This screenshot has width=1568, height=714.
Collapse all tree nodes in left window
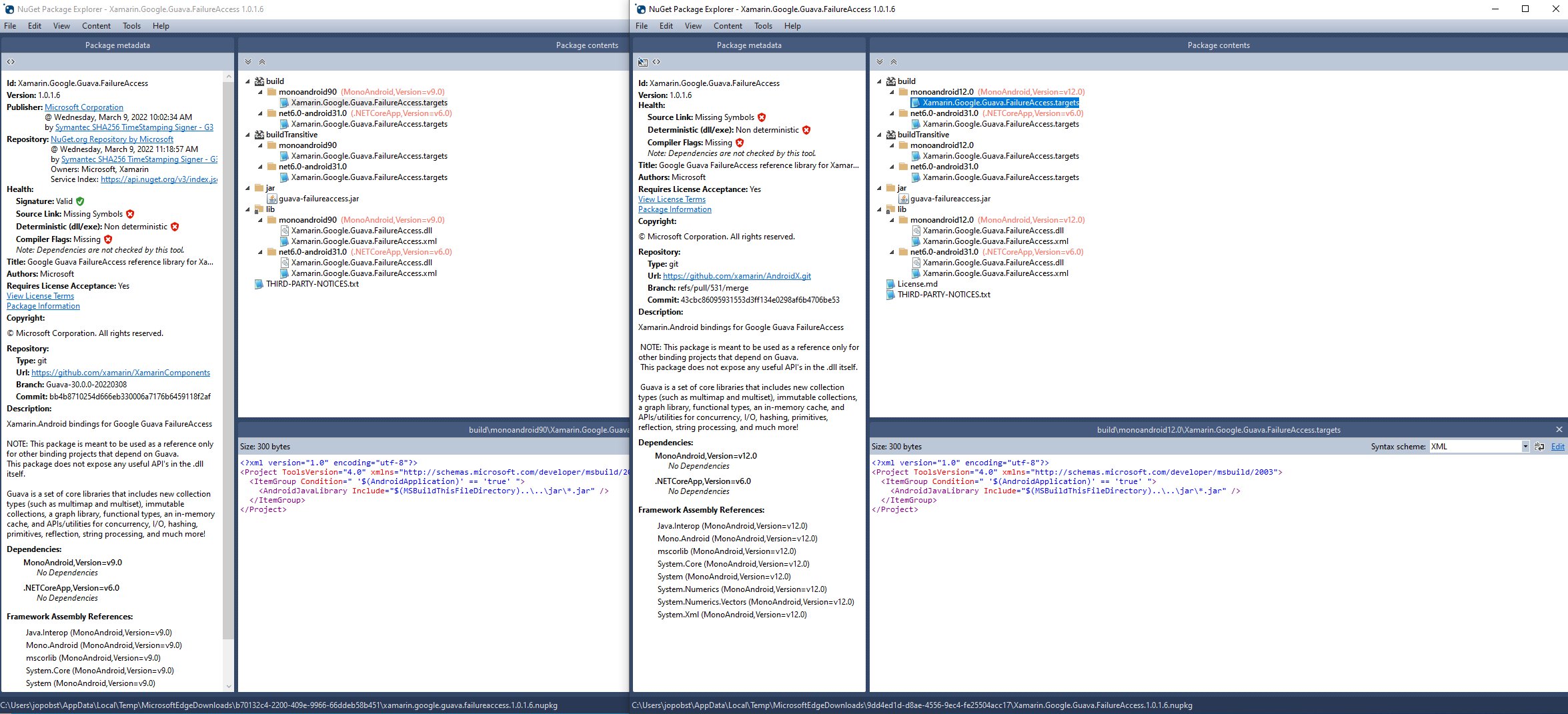(x=262, y=62)
